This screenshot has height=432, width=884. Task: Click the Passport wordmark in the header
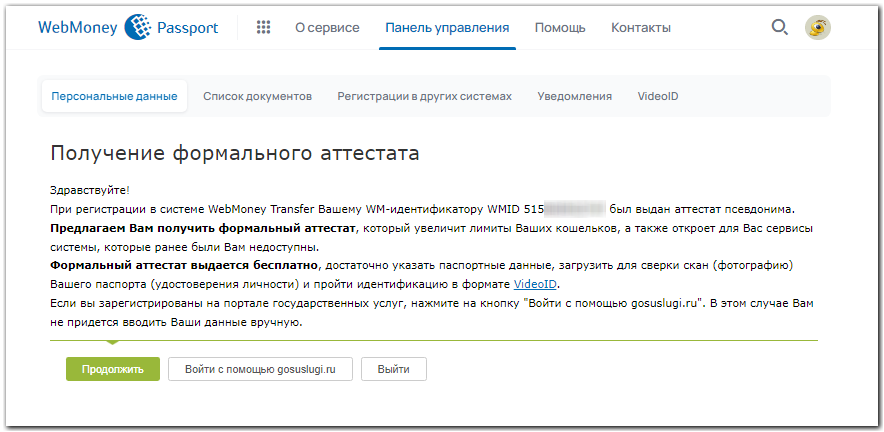[187, 27]
